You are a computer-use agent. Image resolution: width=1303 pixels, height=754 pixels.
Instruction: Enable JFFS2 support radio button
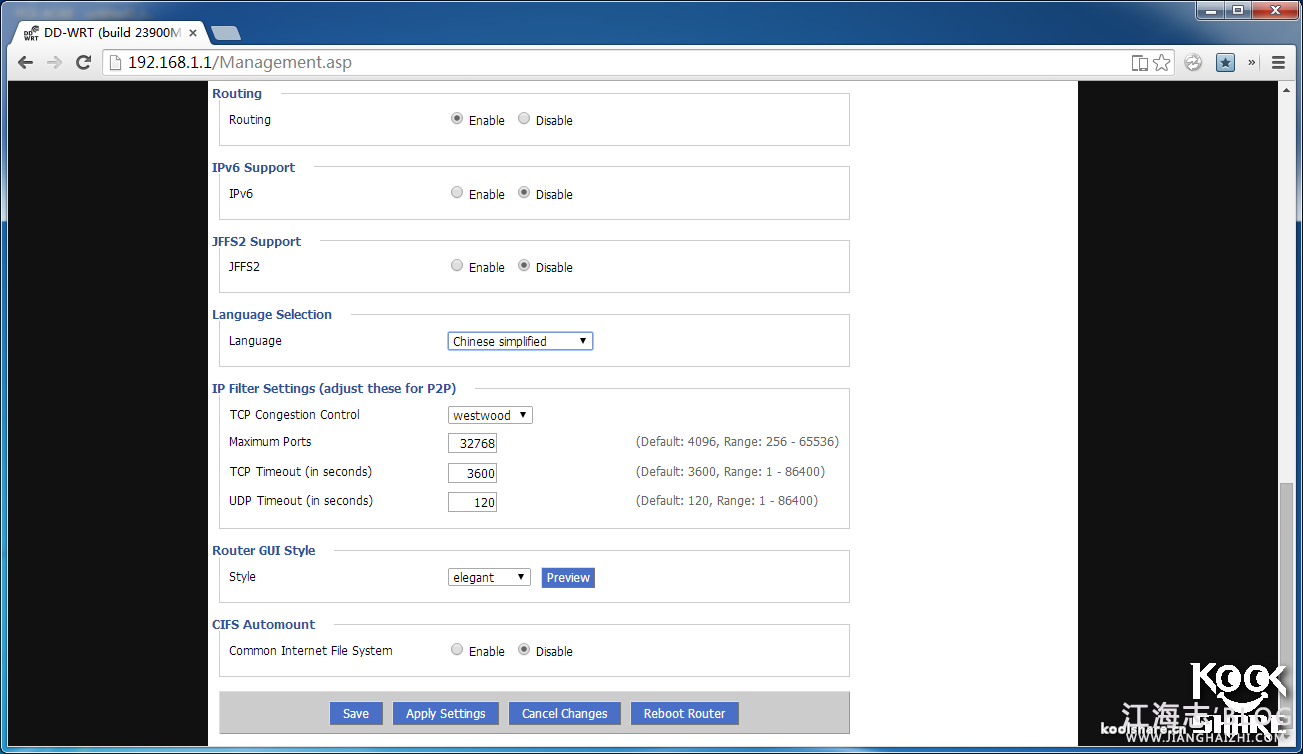coord(457,266)
